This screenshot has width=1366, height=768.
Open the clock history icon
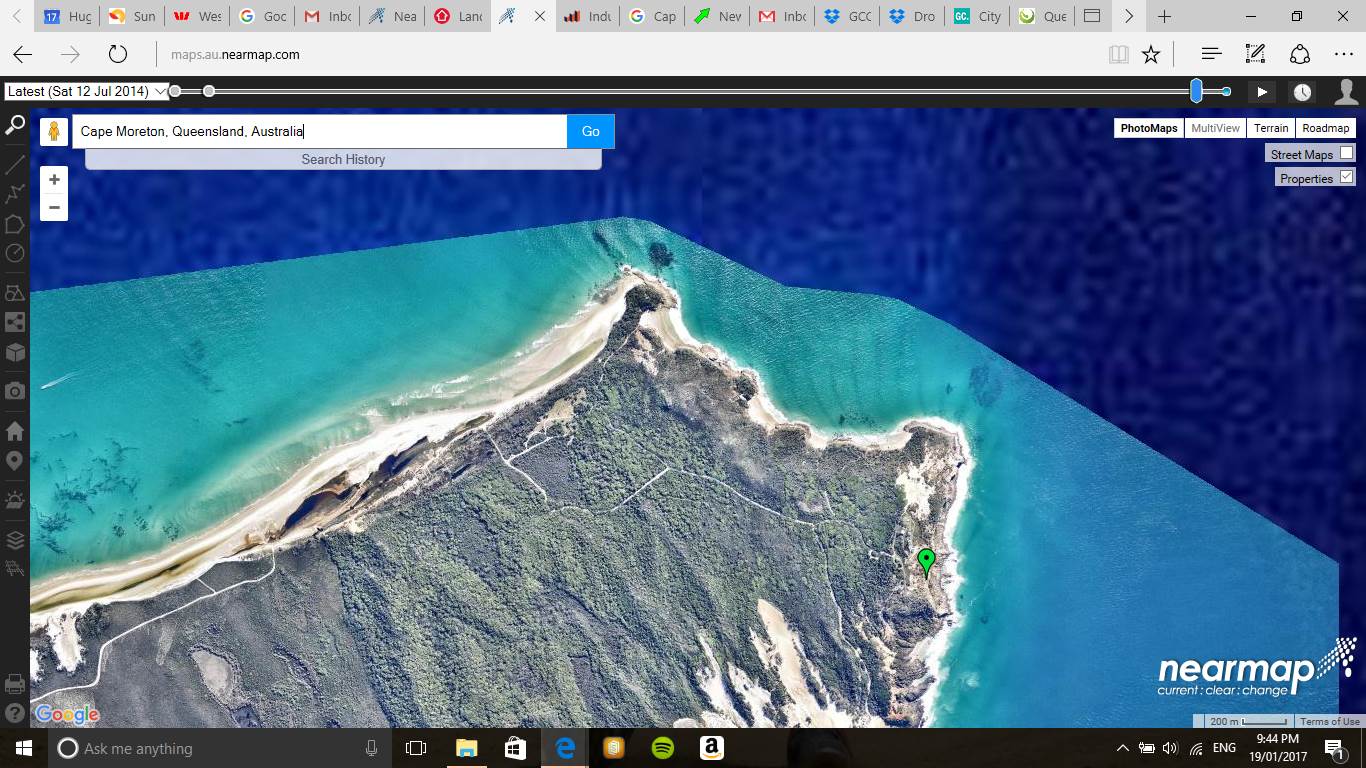(x=1302, y=92)
